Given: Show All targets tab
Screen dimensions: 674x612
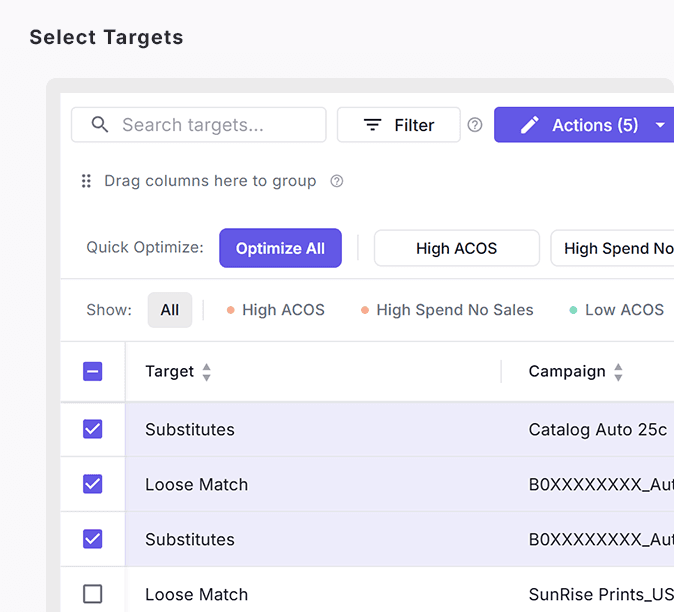Looking at the screenshot, I should pos(170,310).
